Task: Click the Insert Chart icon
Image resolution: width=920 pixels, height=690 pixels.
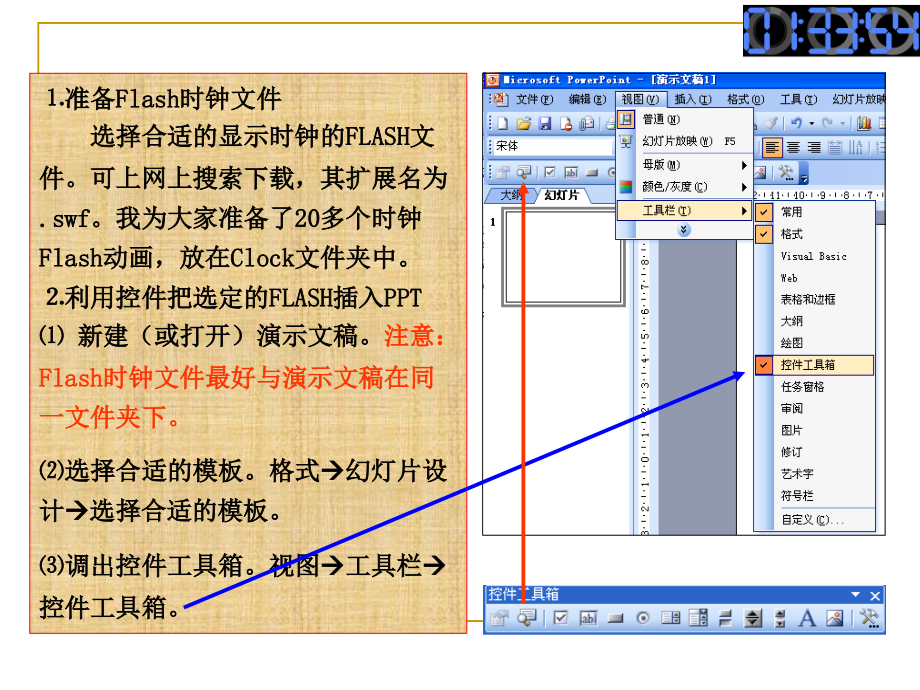Action: [864, 123]
